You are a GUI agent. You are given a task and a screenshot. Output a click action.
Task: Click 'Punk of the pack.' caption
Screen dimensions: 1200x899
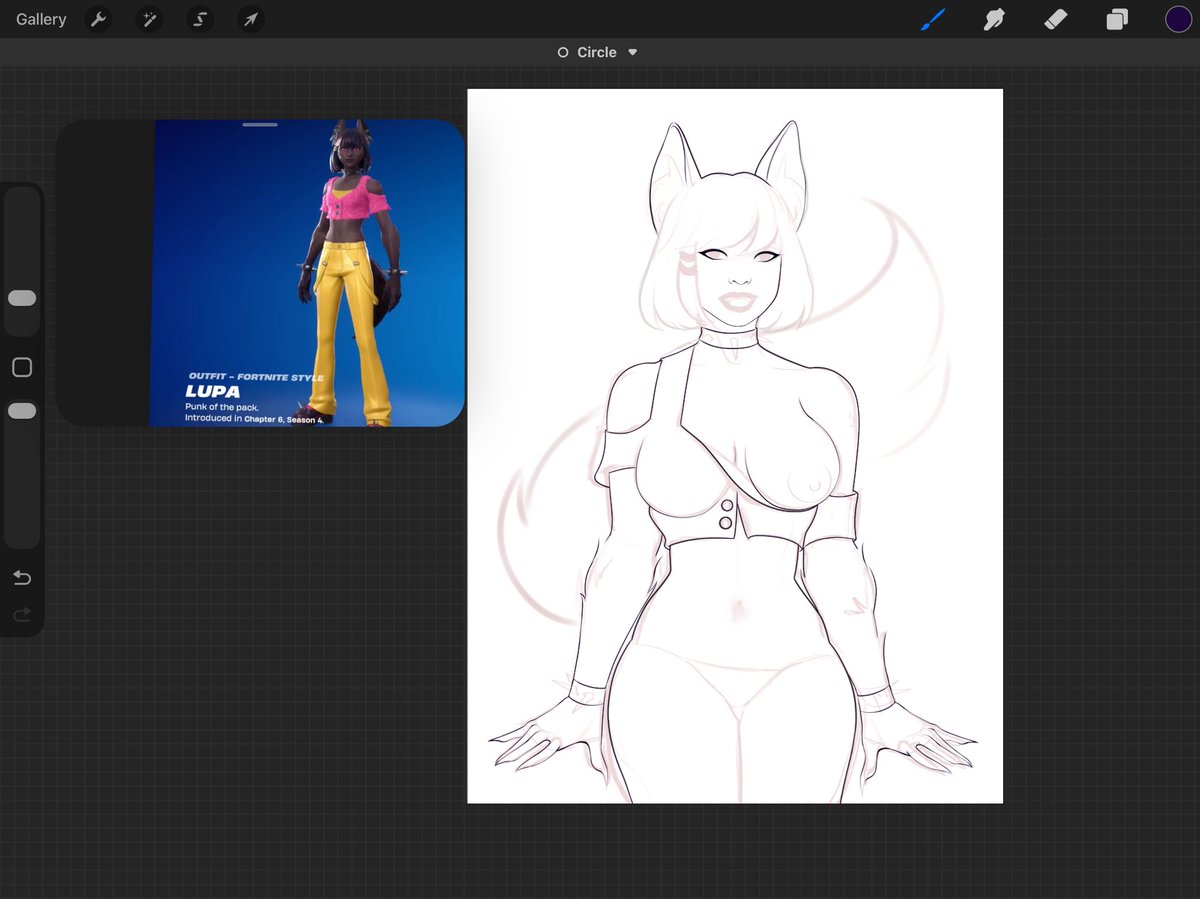pyautogui.click(x=221, y=407)
